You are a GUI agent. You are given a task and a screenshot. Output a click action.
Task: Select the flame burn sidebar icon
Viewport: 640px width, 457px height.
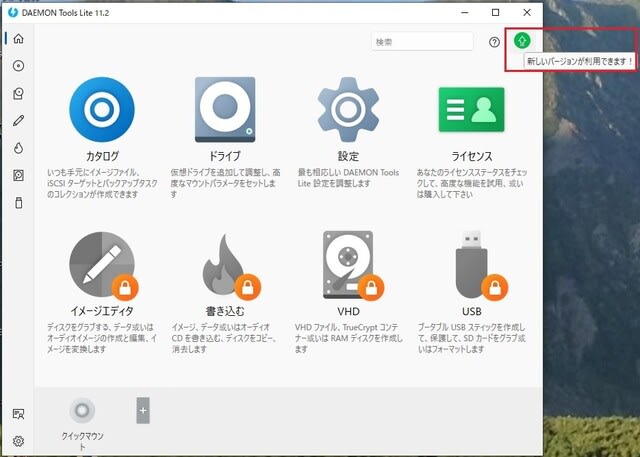pos(18,148)
